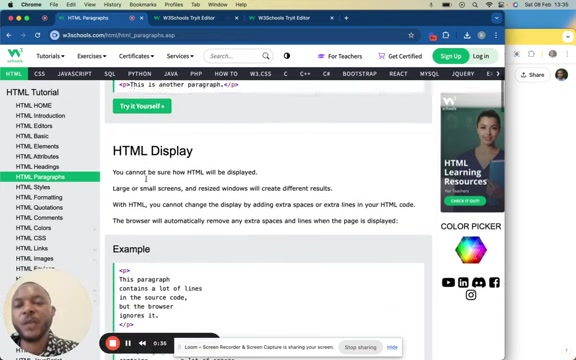
Task: Click the Sign Up button
Action: coord(451,56)
